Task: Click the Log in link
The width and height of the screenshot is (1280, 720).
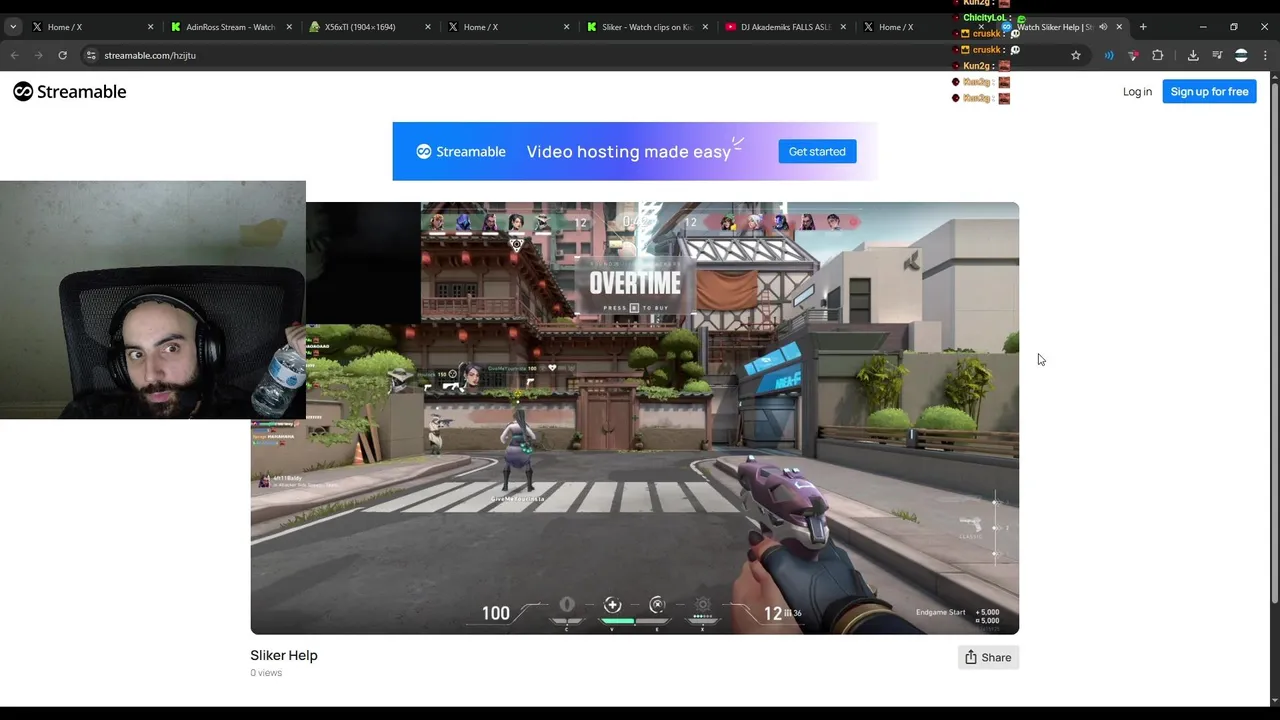Action: point(1137,92)
